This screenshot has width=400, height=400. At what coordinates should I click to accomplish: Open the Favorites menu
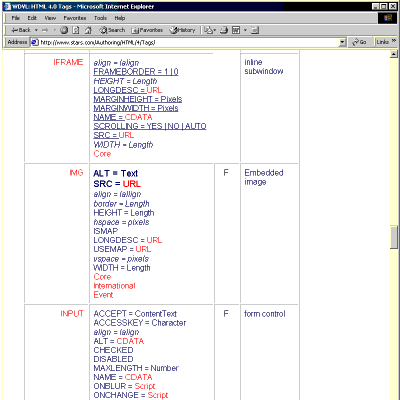coord(75,18)
